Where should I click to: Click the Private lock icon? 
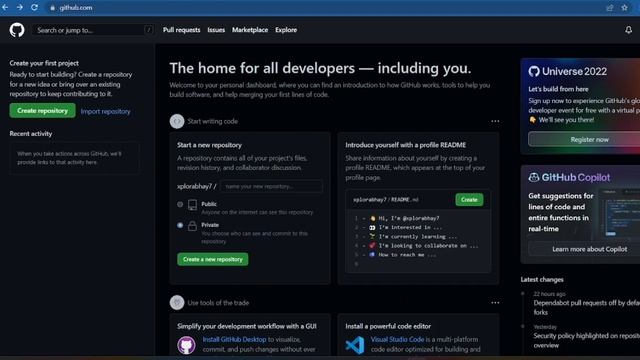192,226
